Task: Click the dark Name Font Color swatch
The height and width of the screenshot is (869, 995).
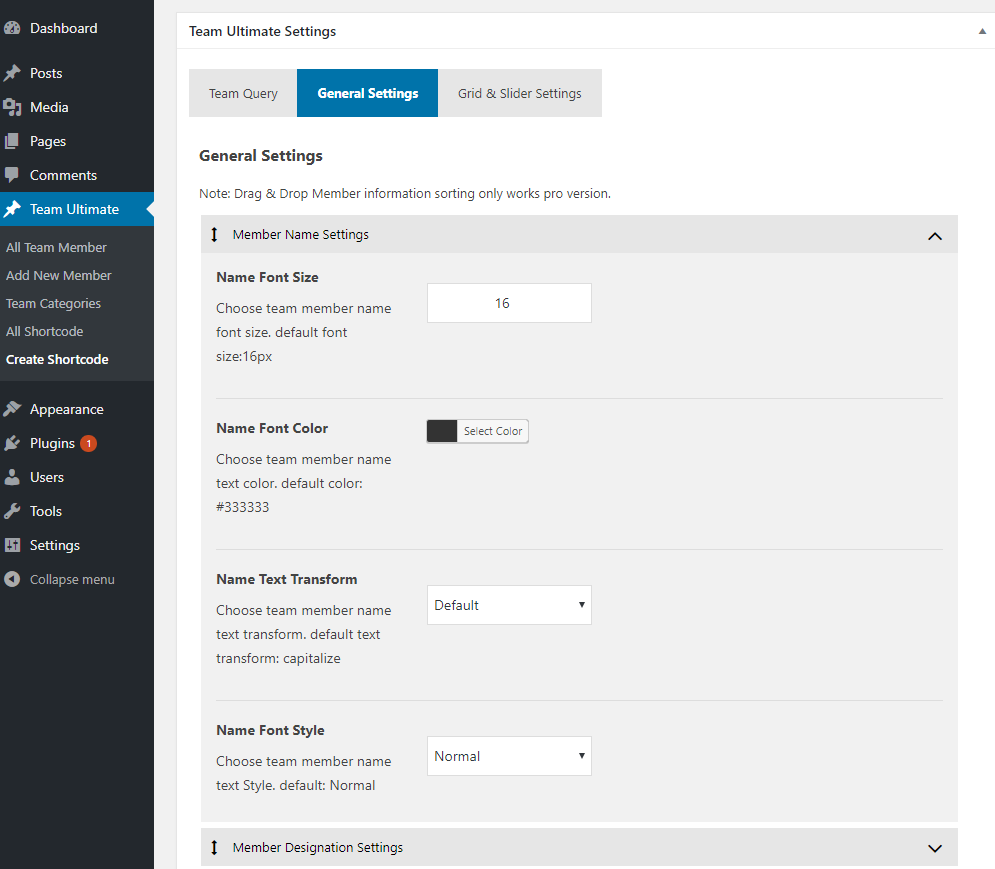Action: pyautogui.click(x=442, y=431)
